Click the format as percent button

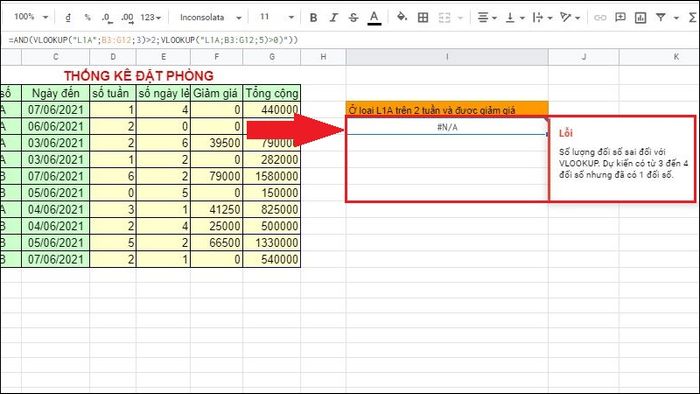pos(88,17)
